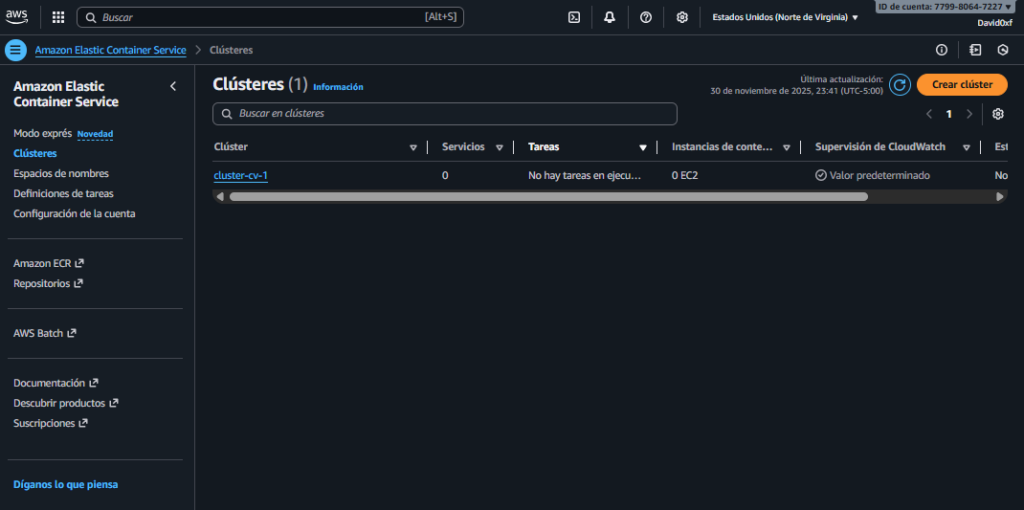
Task: Go to Espacios de nombres
Action: pos(61,173)
